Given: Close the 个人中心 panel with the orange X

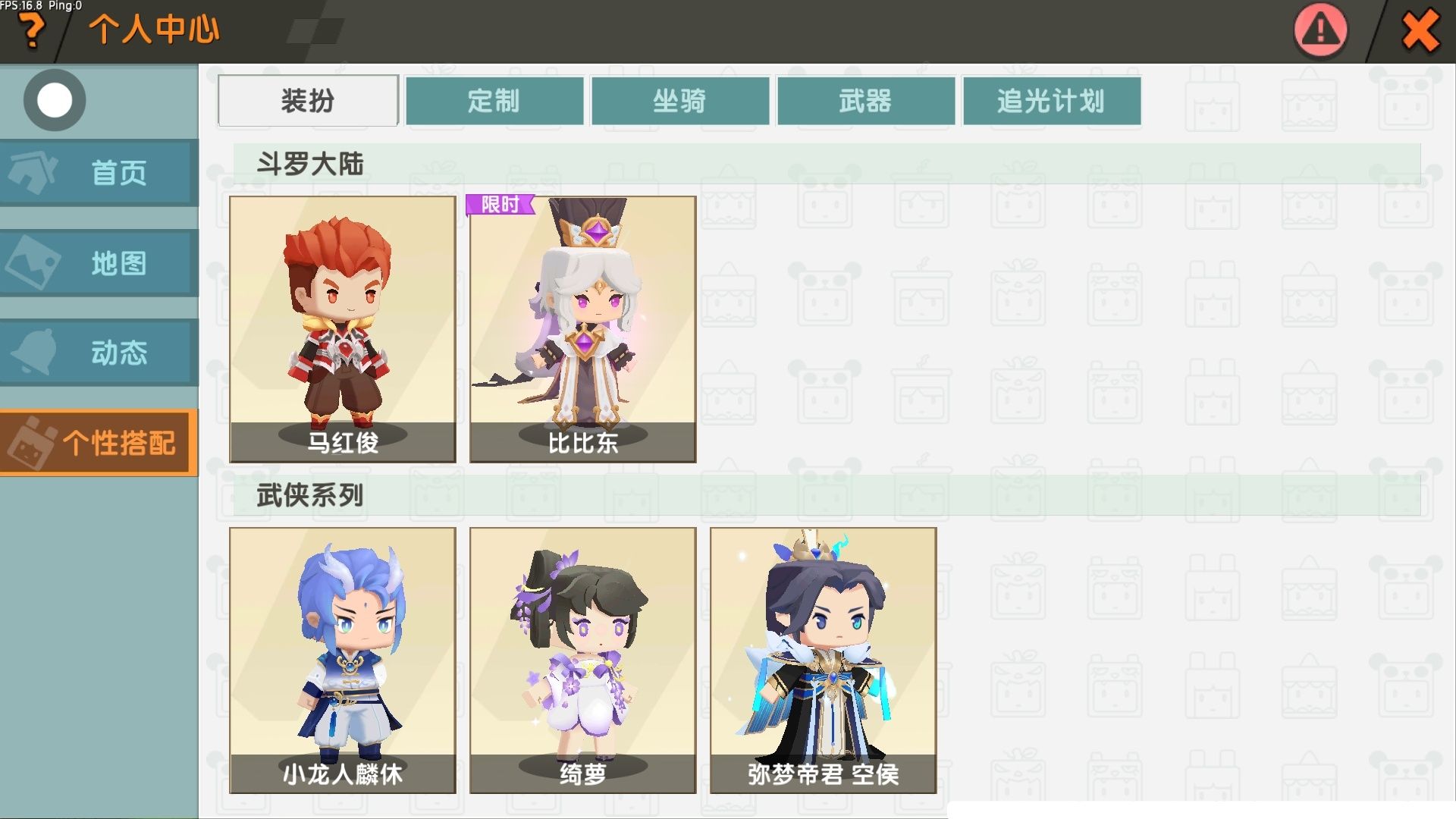Looking at the screenshot, I should point(1420,31).
